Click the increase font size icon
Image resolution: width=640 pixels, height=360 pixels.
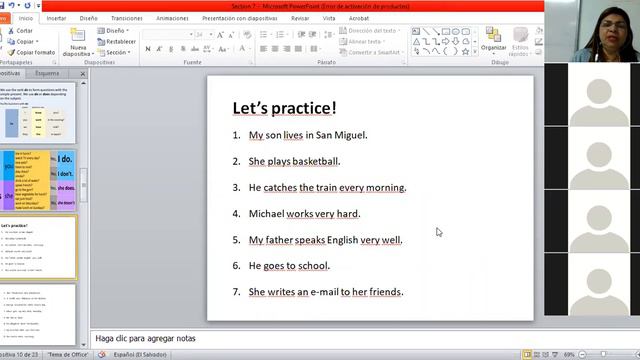click(220, 35)
